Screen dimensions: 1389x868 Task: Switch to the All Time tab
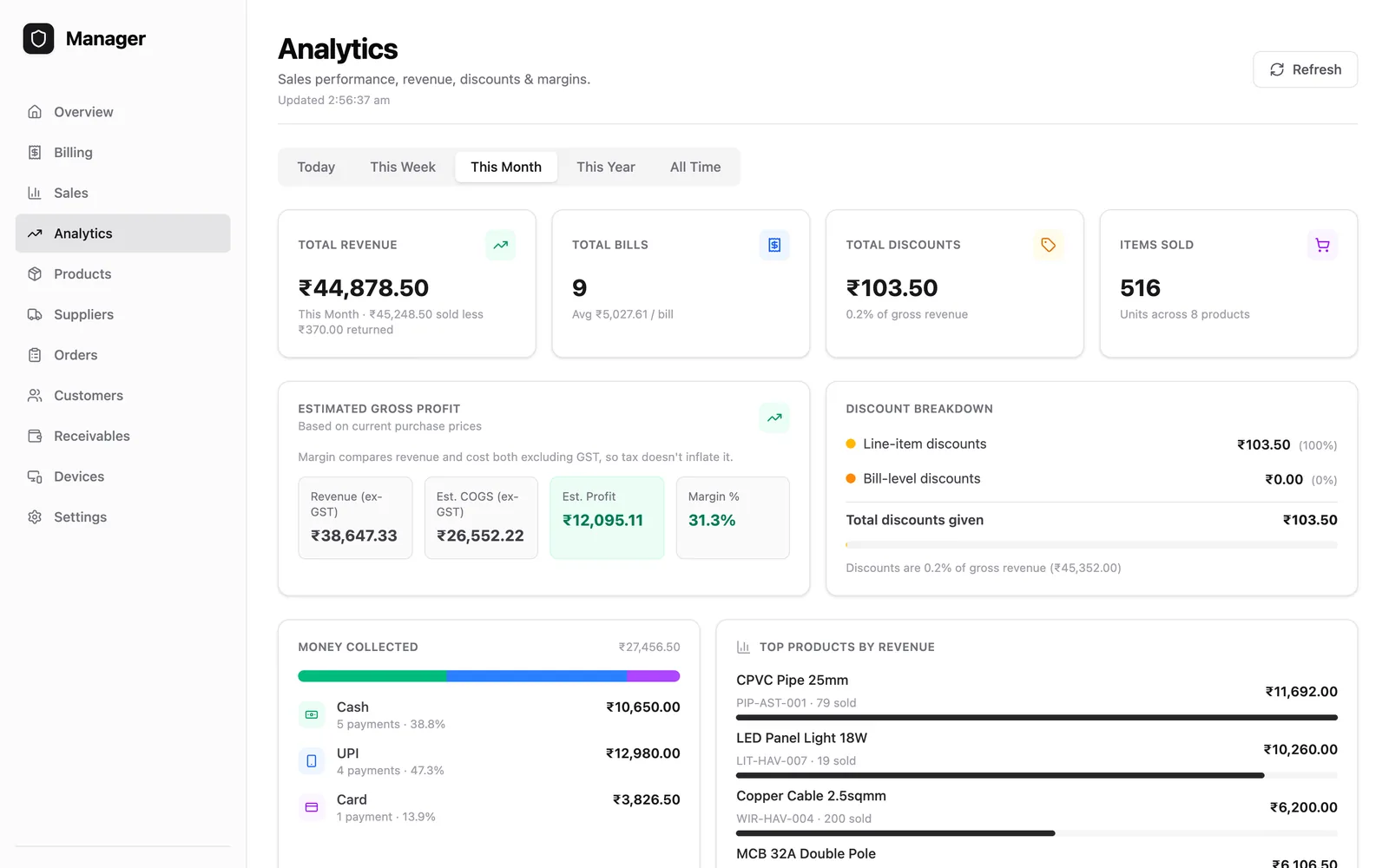tap(695, 167)
